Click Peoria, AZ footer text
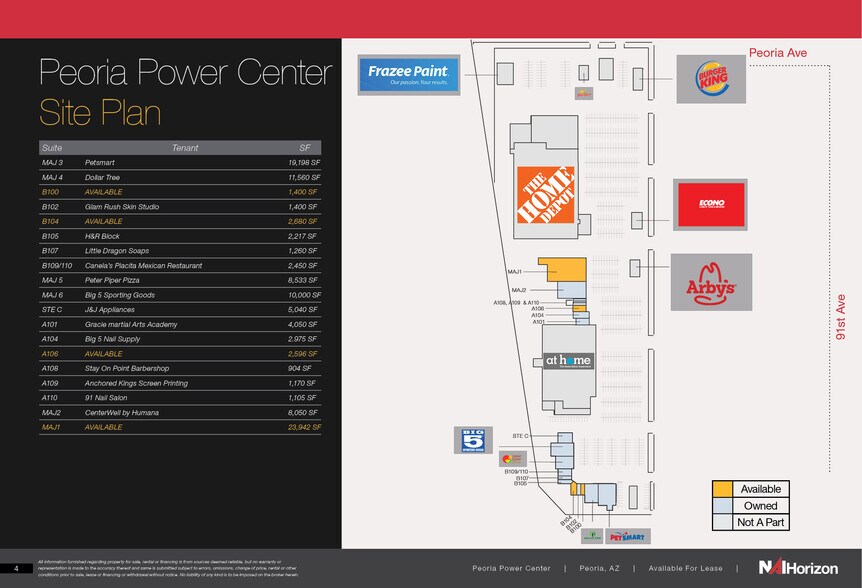 (x=599, y=568)
